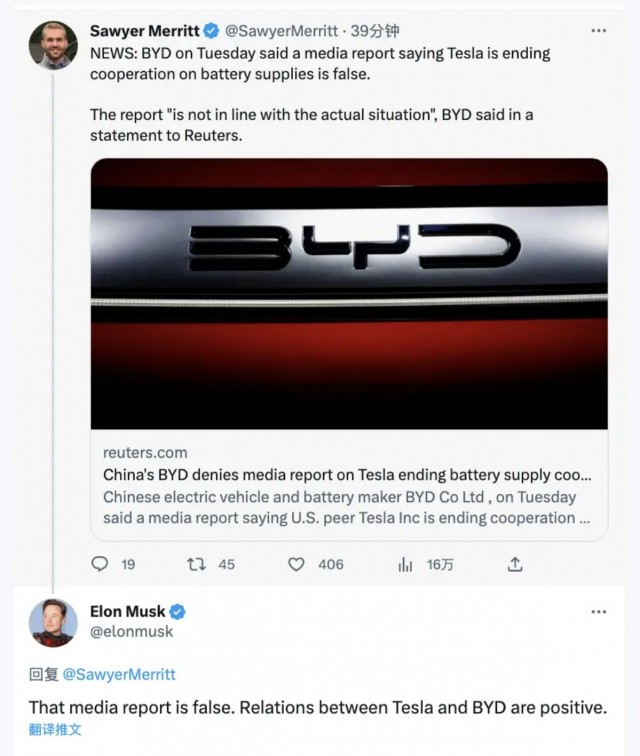Viewport: 640px width, 756px height.
Task: Open the BYD logo article preview image
Action: click(349, 294)
